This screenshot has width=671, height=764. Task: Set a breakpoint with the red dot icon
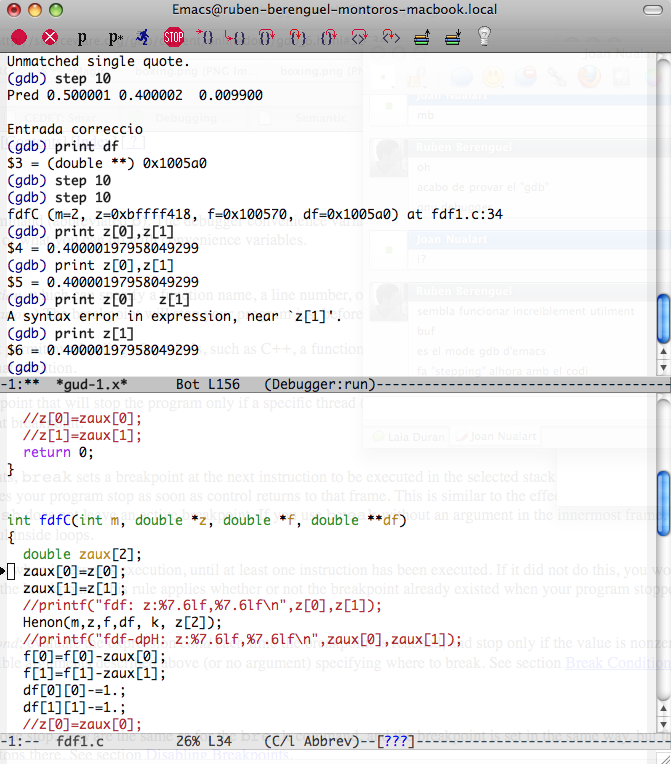(19, 37)
